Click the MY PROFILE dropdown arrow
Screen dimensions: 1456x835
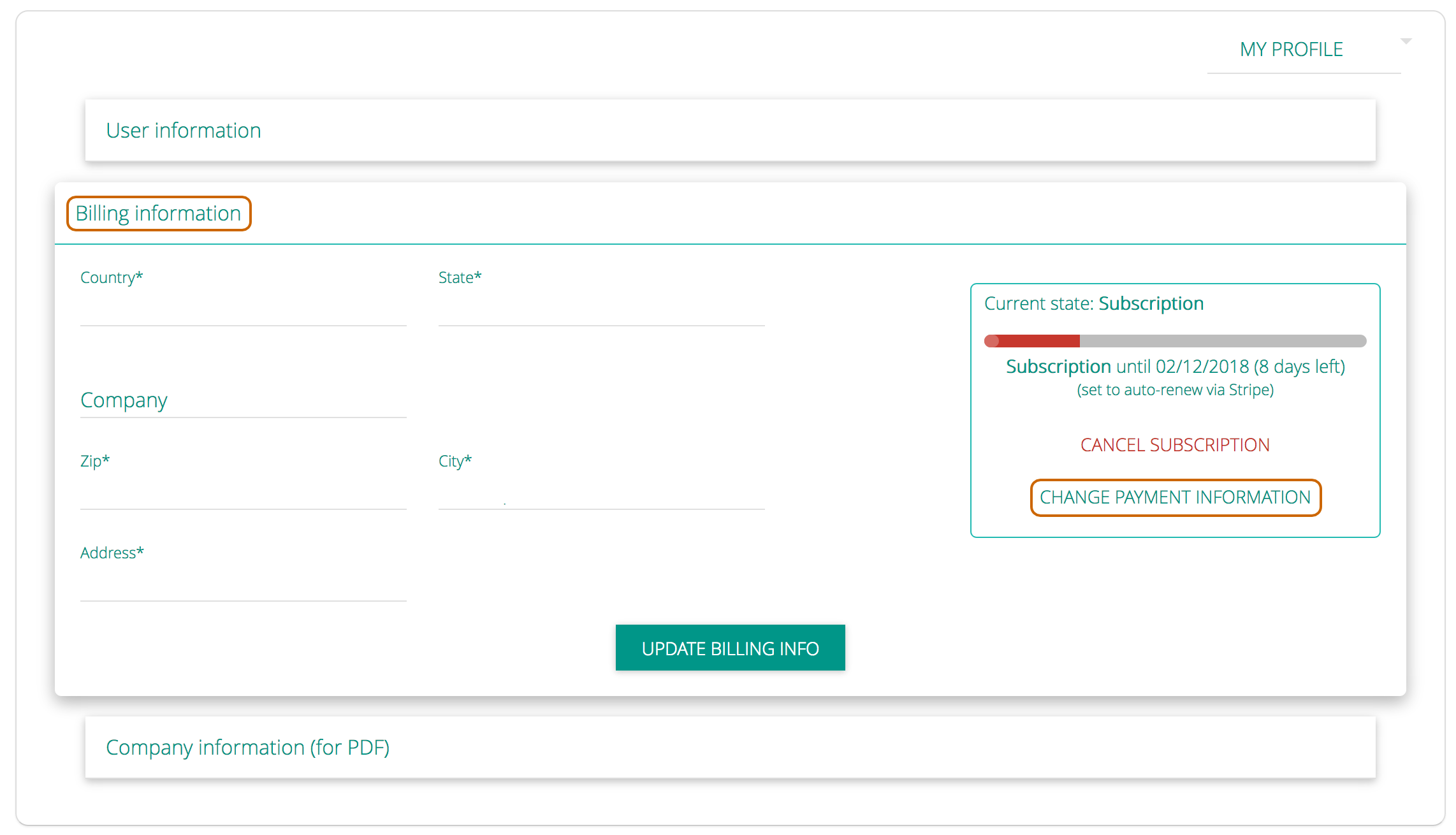[1406, 41]
